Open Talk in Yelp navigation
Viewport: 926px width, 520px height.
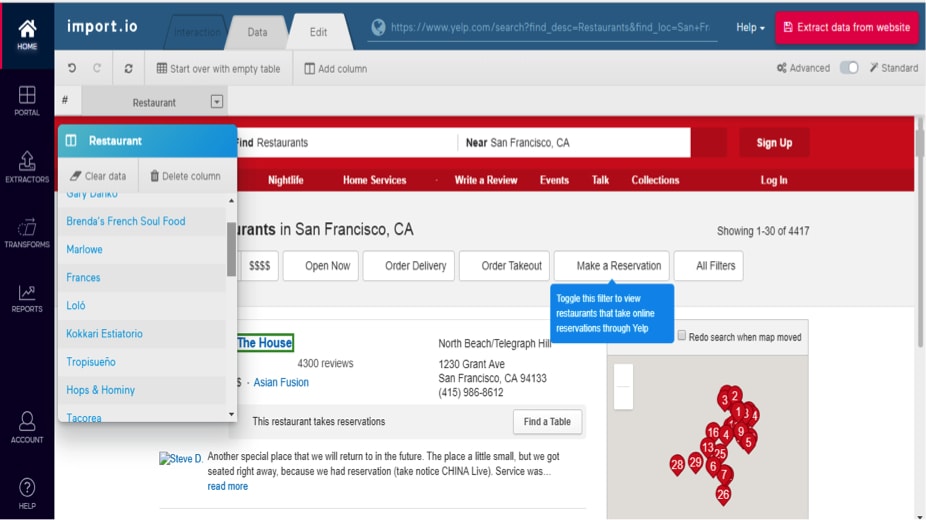600,180
